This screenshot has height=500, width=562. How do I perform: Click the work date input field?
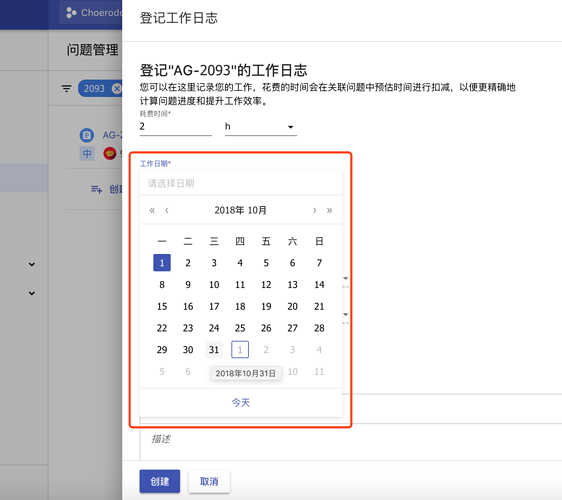(x=240, y=184)
